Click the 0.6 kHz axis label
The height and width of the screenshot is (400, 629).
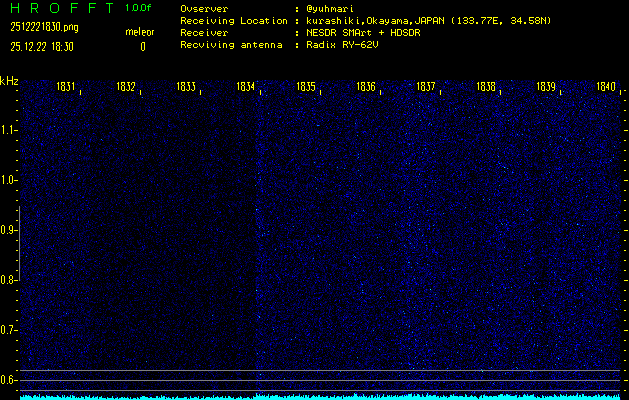point(8,380)
